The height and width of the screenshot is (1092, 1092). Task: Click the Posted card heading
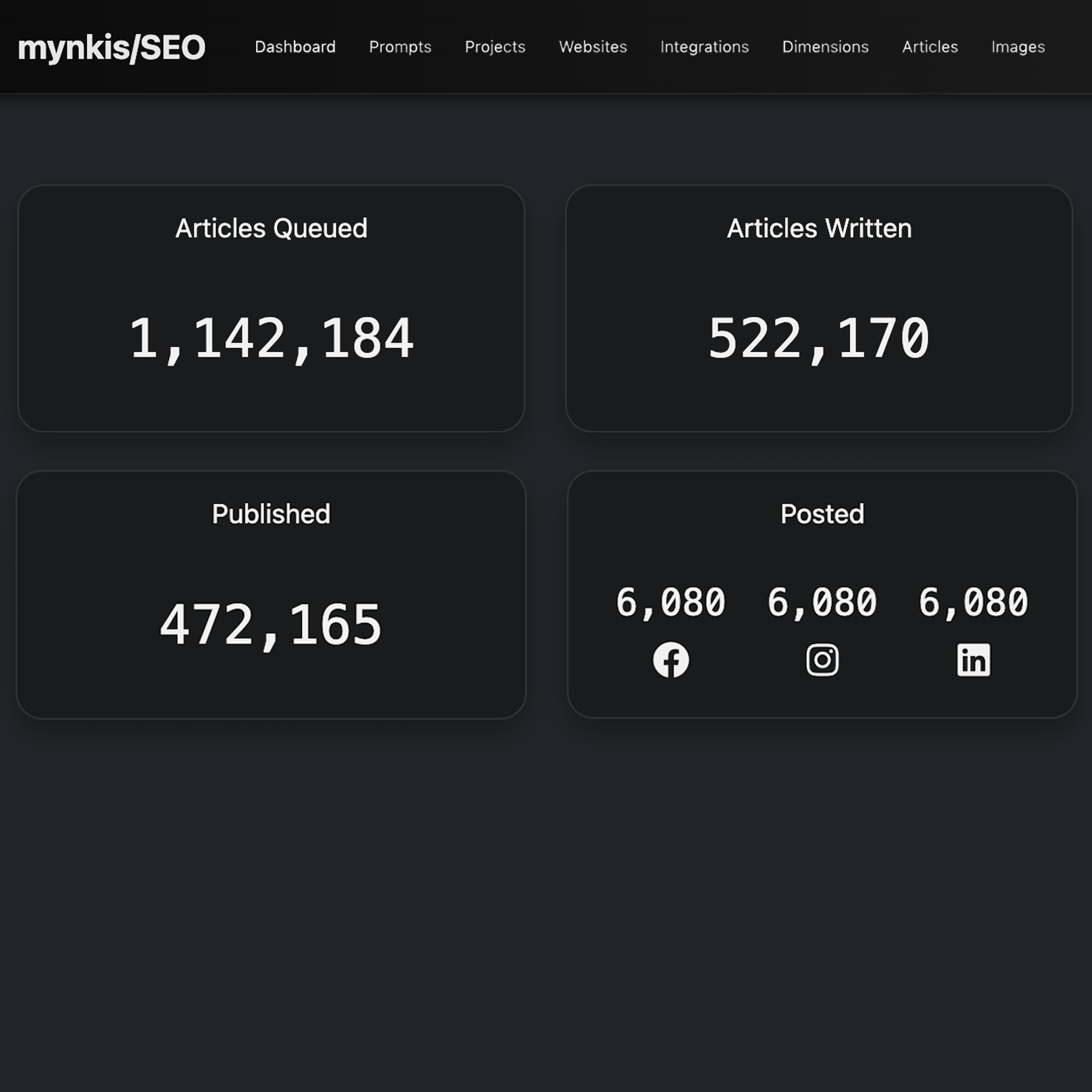(x=822, y=514)
